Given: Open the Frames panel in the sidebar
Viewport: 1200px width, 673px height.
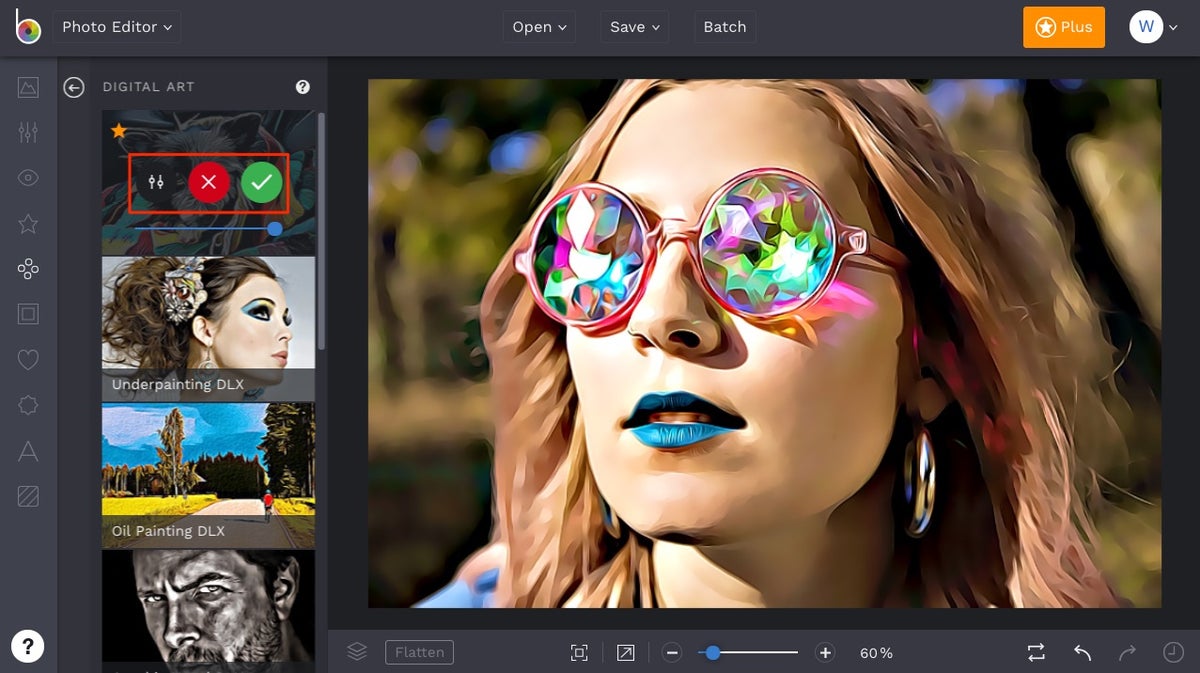Looking at the screenshot, I should [x=28, y=313].
